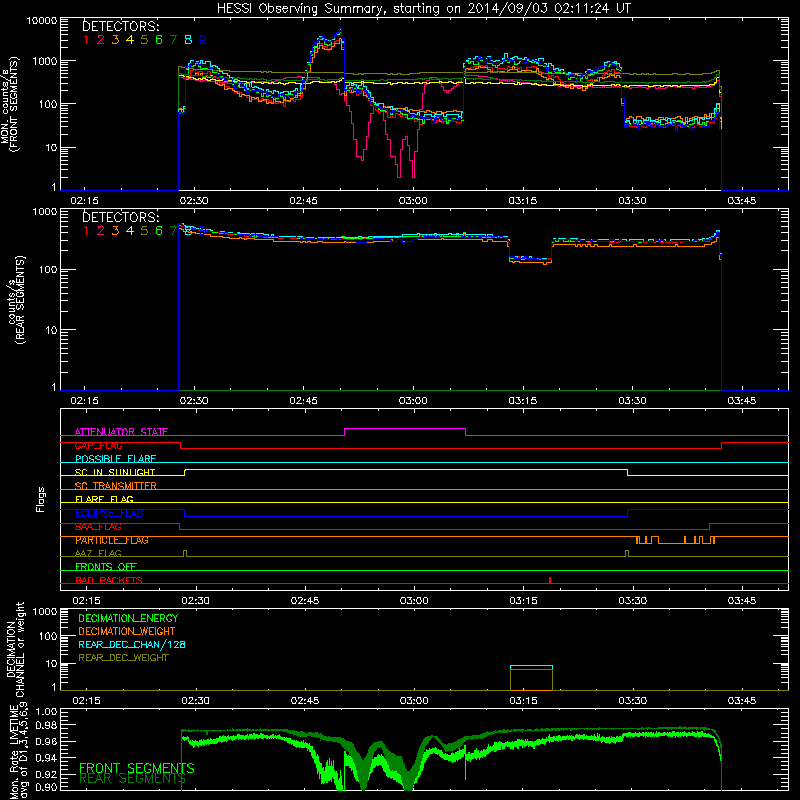Click the SC_TRANSMITTER label
The height and width of the screenshot is (800, 800).
[116, 486]
